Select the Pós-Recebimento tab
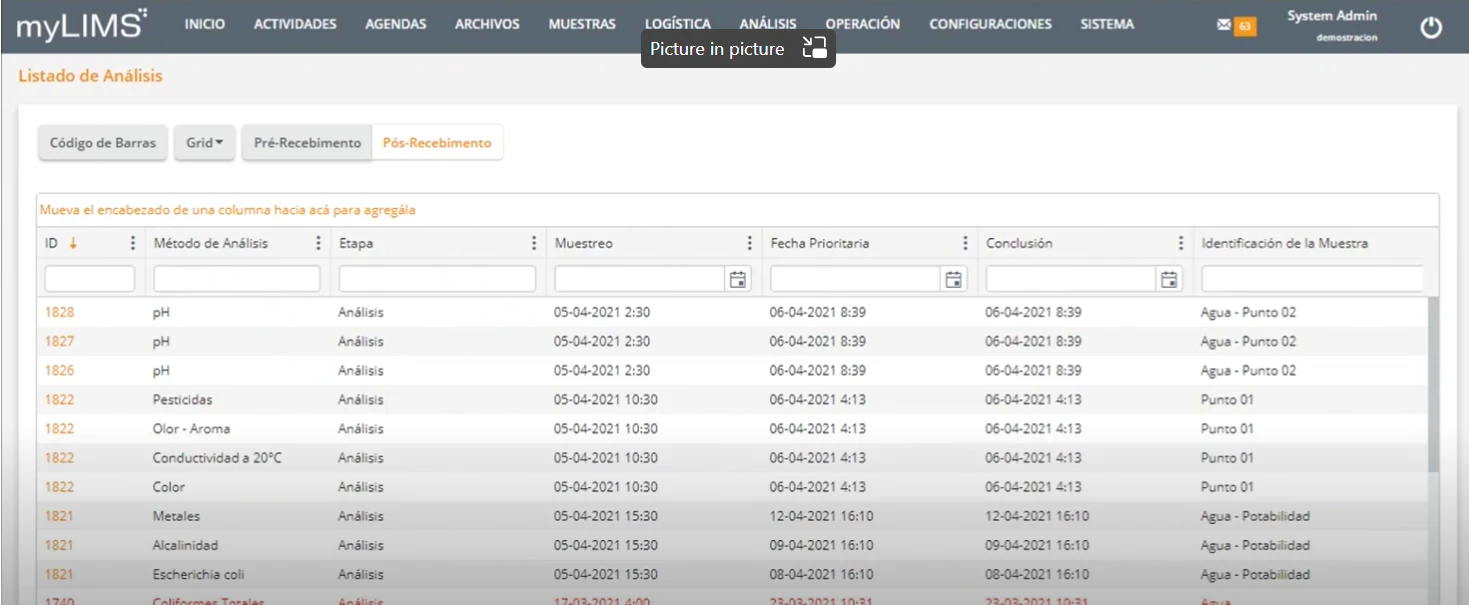 [x=439, y=142]
